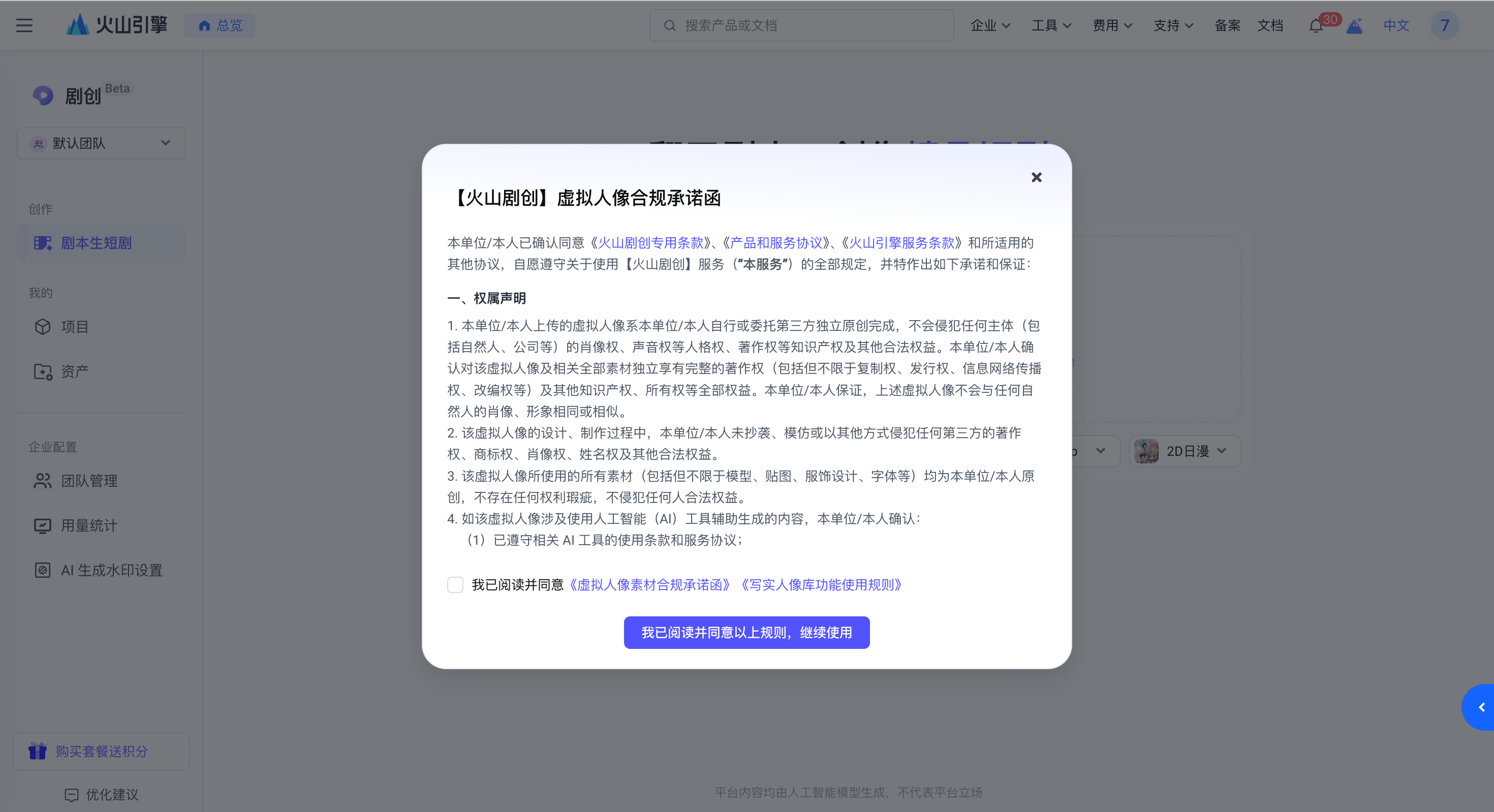Expand the 企业 menu
Screen dimensions: 1494x812
point(990,25)
